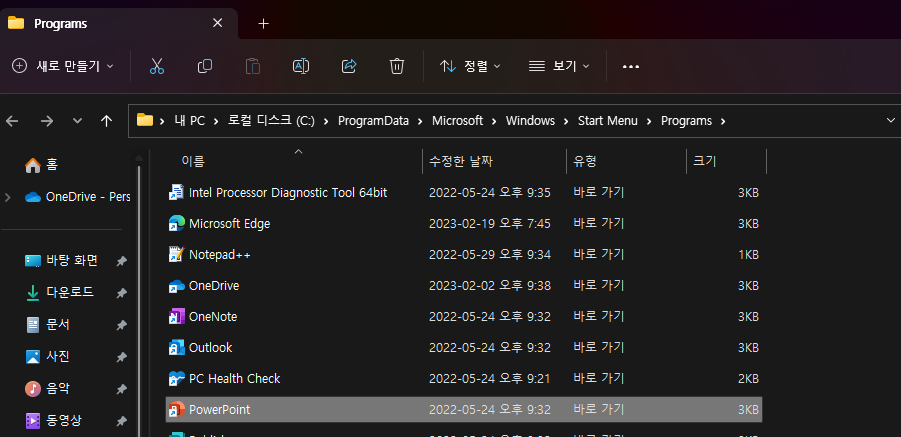Open recent locations dropdown arrow
Screen dimensions: 901x437
tap(77, 121)
